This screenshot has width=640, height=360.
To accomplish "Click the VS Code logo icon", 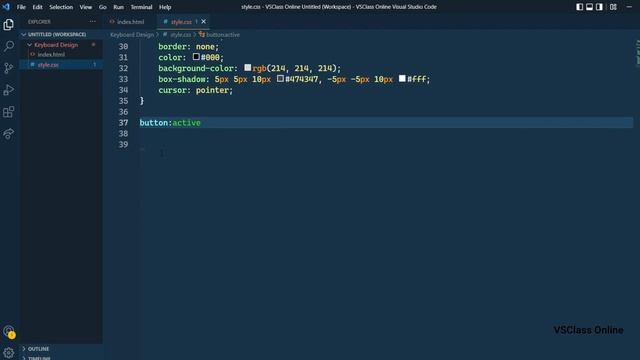I will (x=6, y=7).
